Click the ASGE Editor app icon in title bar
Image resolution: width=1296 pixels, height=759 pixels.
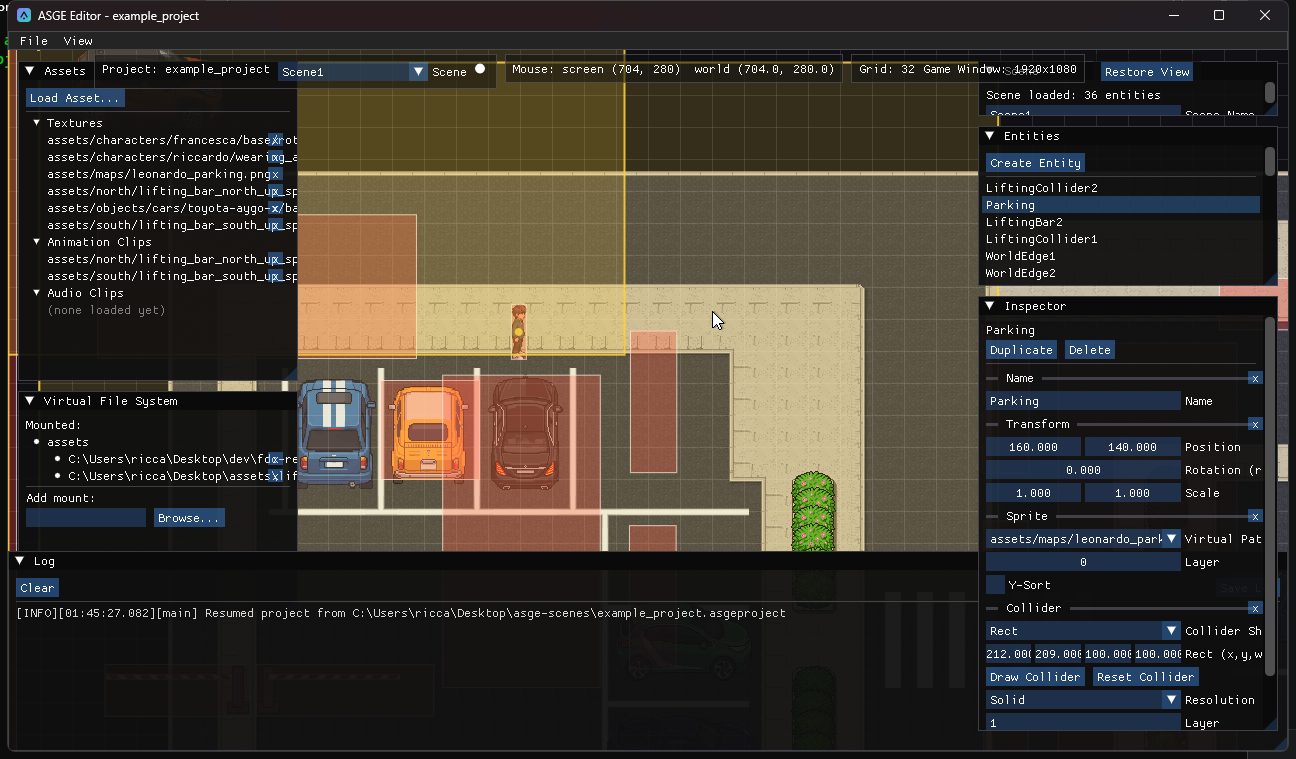25,16
